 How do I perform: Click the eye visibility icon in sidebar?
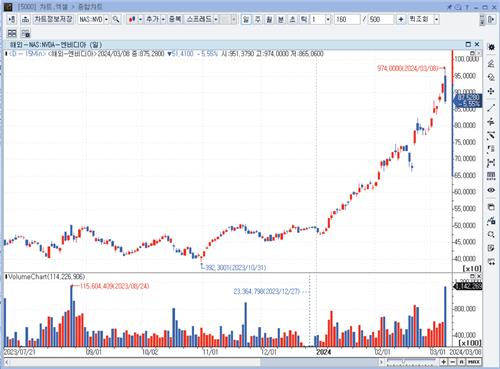click(491, 190)
